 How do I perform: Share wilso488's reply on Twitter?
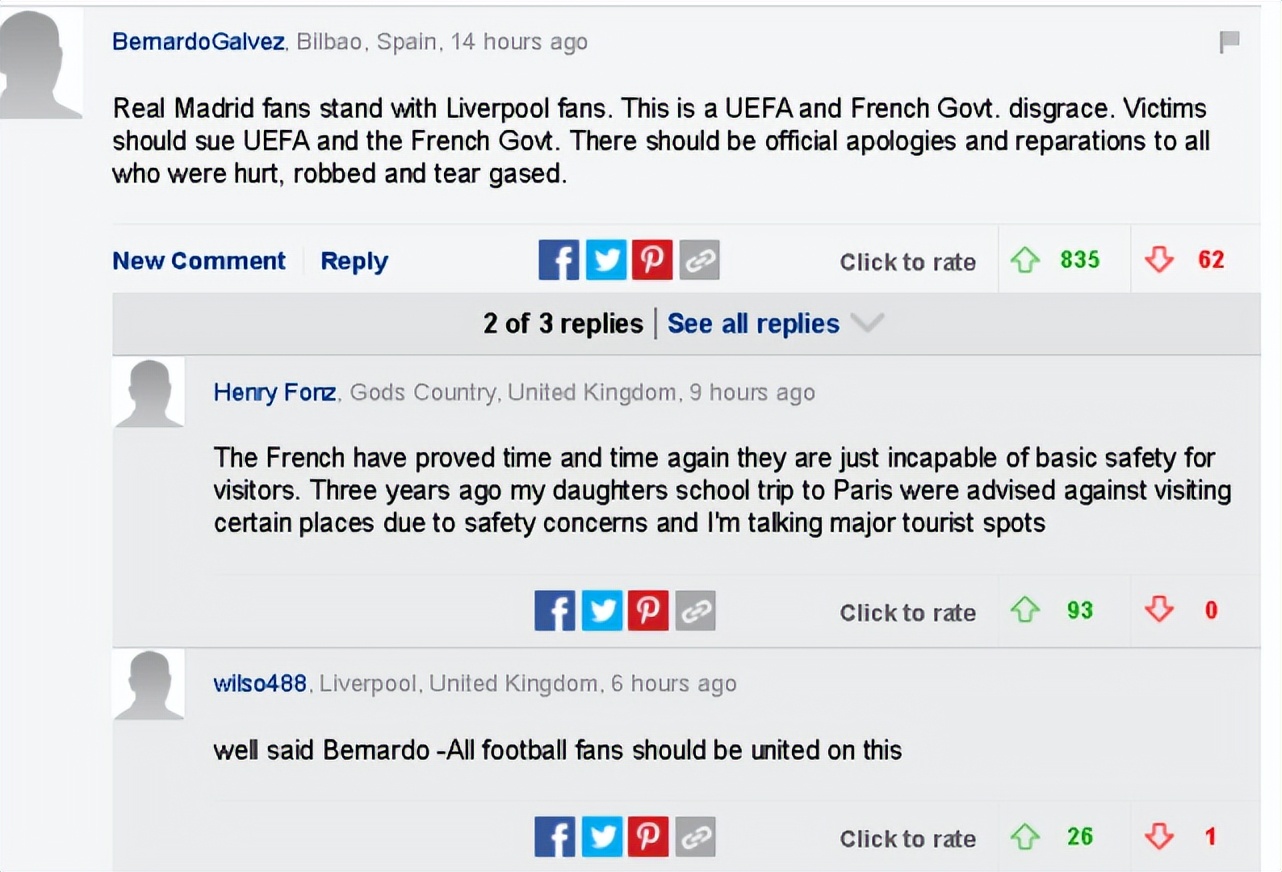[x=601, y=837]
